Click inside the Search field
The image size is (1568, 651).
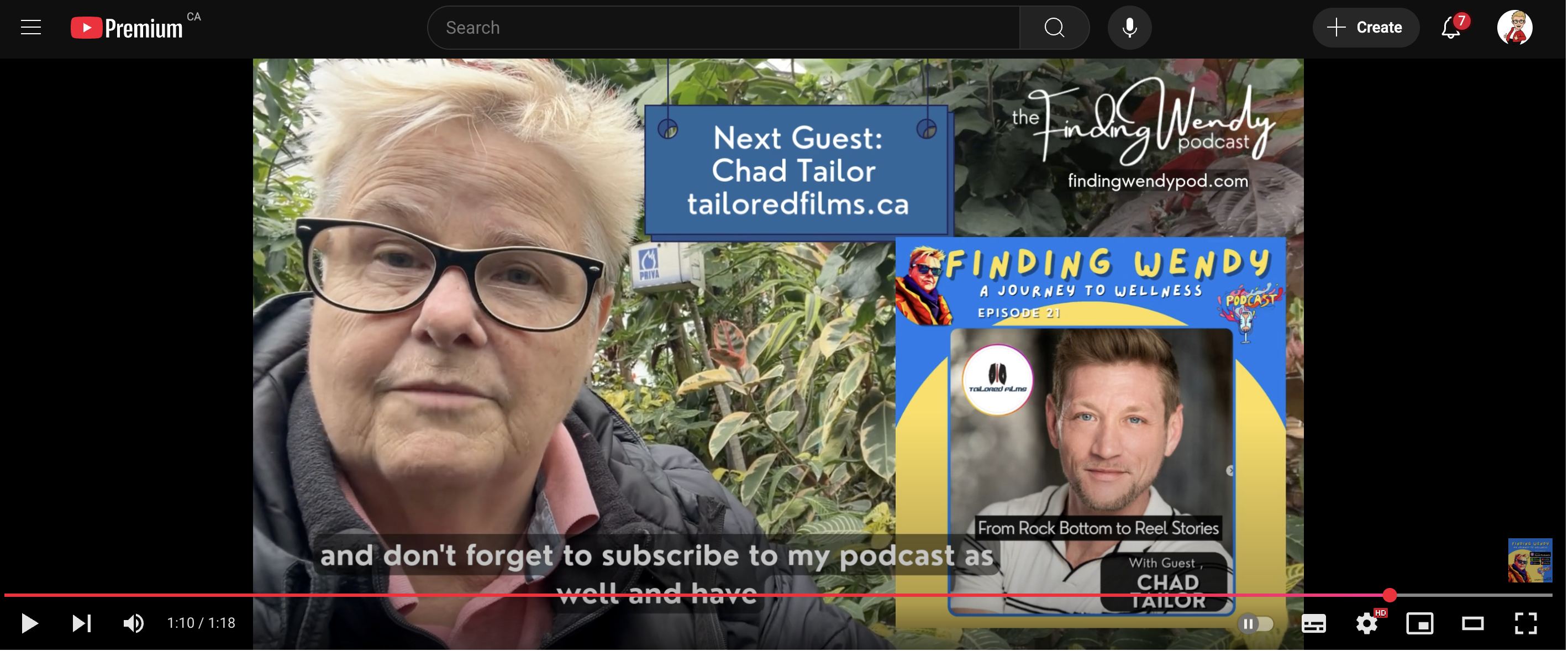coord(724,28)
